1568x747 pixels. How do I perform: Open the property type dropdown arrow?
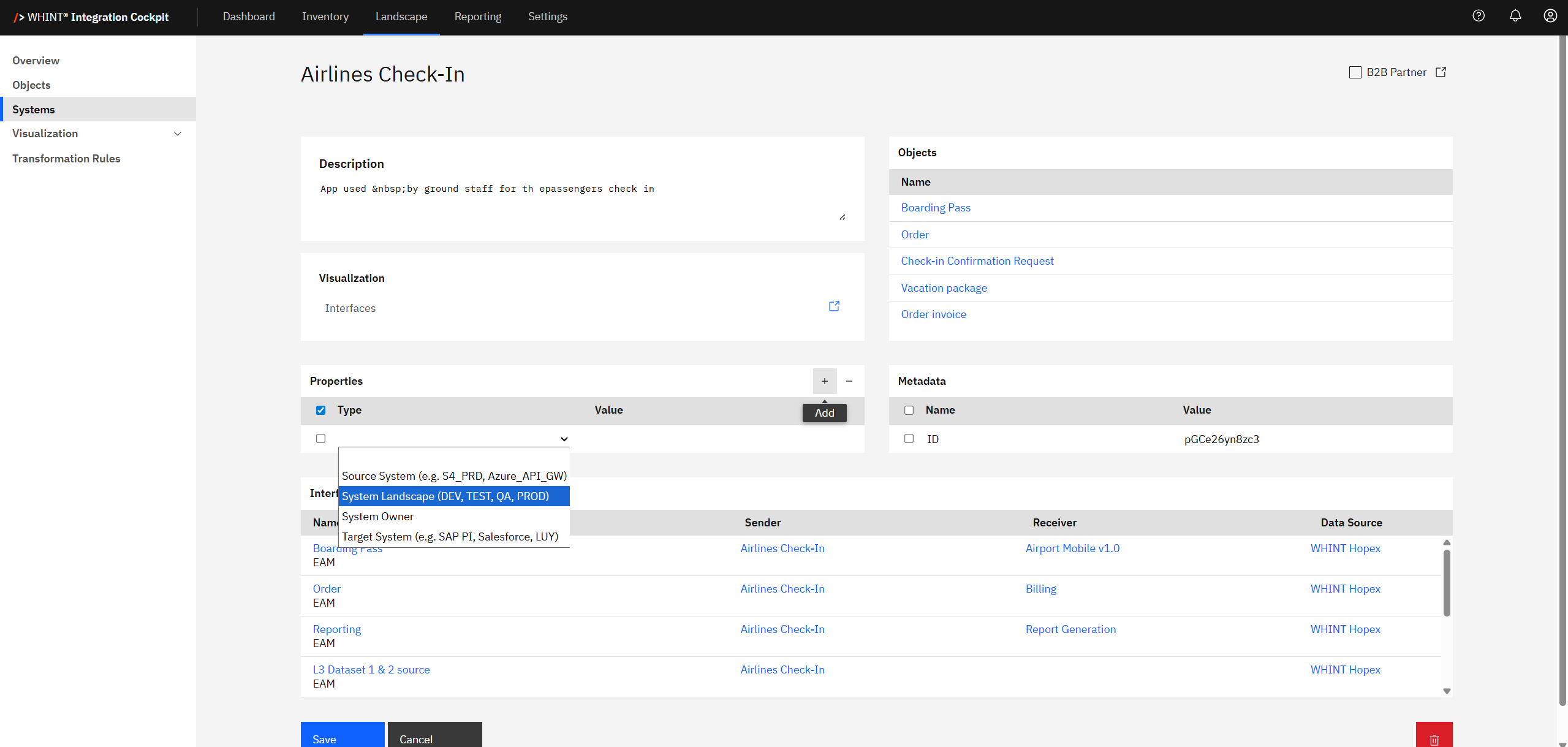pos(564,439)
